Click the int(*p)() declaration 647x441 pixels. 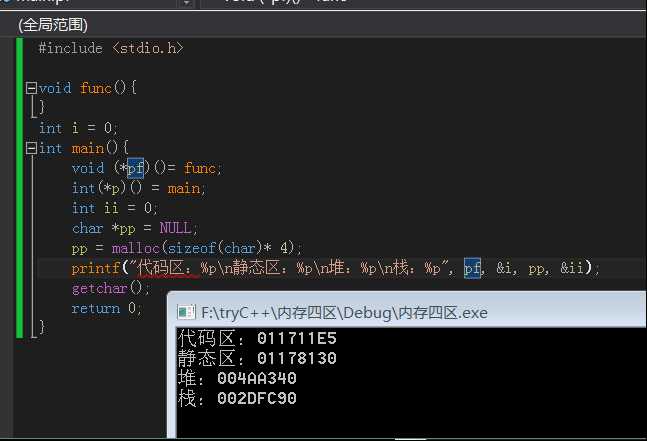coord(107,189)
